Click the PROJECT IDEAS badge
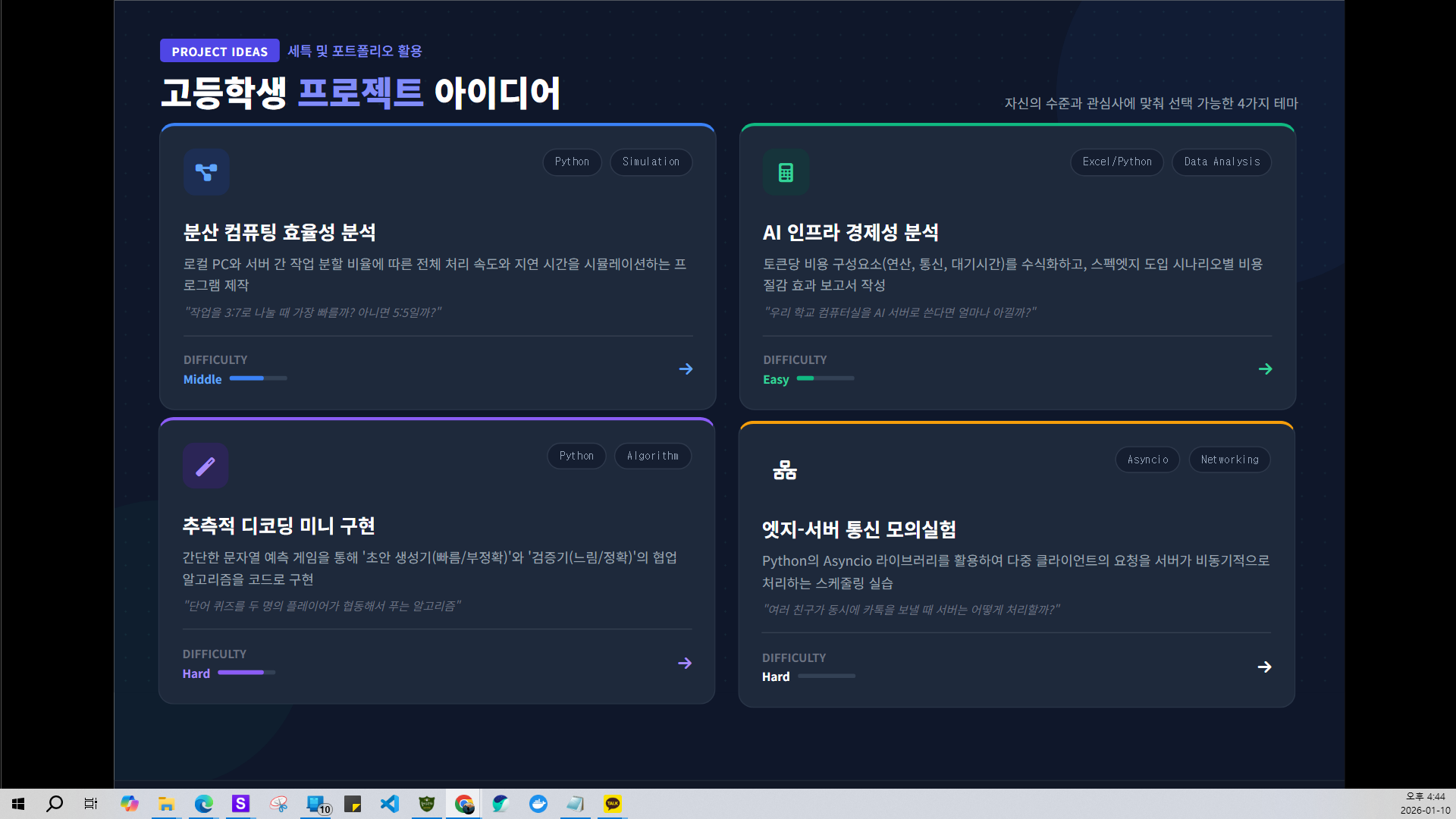Image resolution: width=1456 pixels, height=819 pixels. pyautogui.click(x=219, y=51)
